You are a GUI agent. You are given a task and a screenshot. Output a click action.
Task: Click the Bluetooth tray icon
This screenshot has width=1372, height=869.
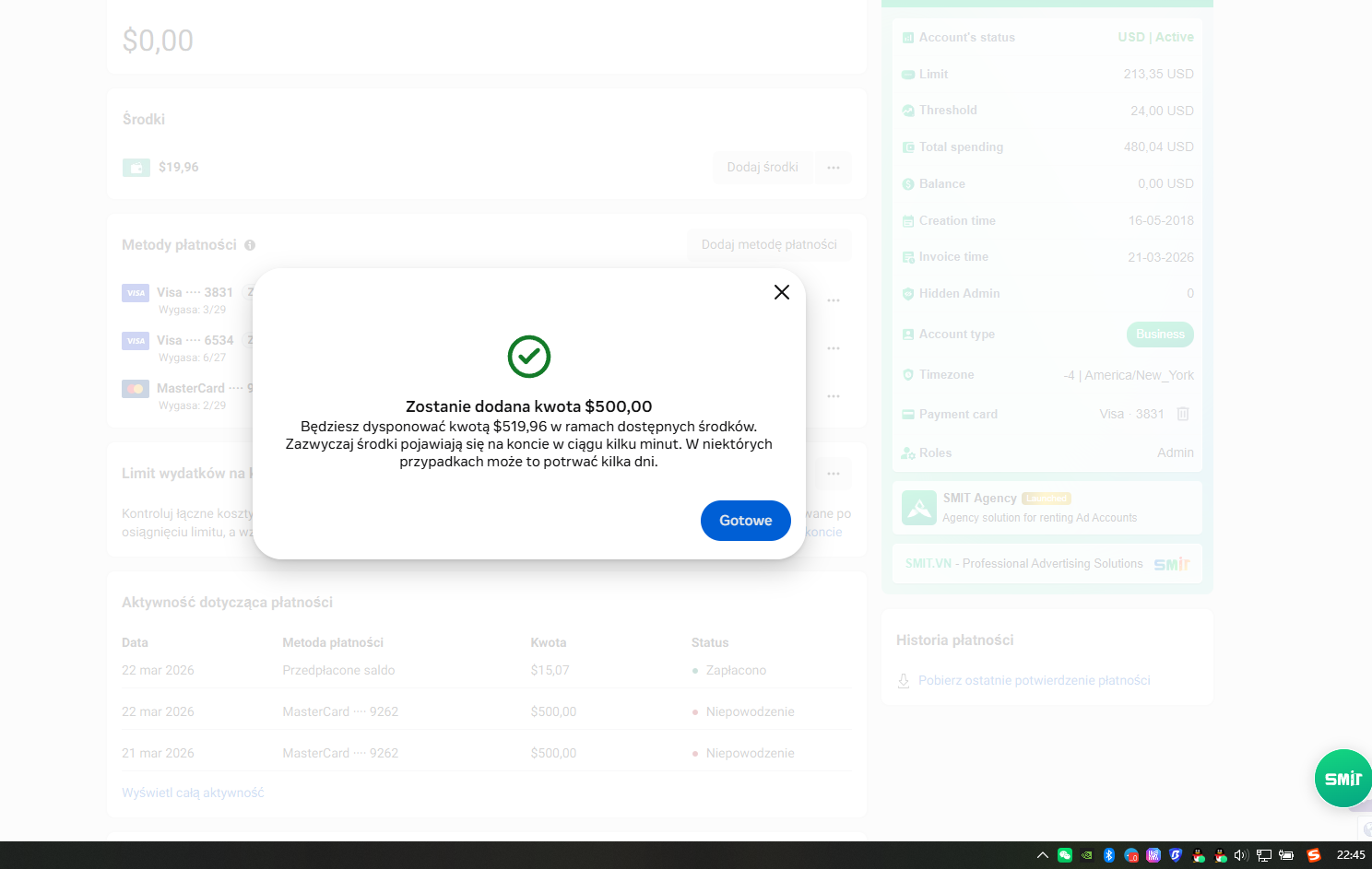pyautogui.click(x=1109, y=855)
